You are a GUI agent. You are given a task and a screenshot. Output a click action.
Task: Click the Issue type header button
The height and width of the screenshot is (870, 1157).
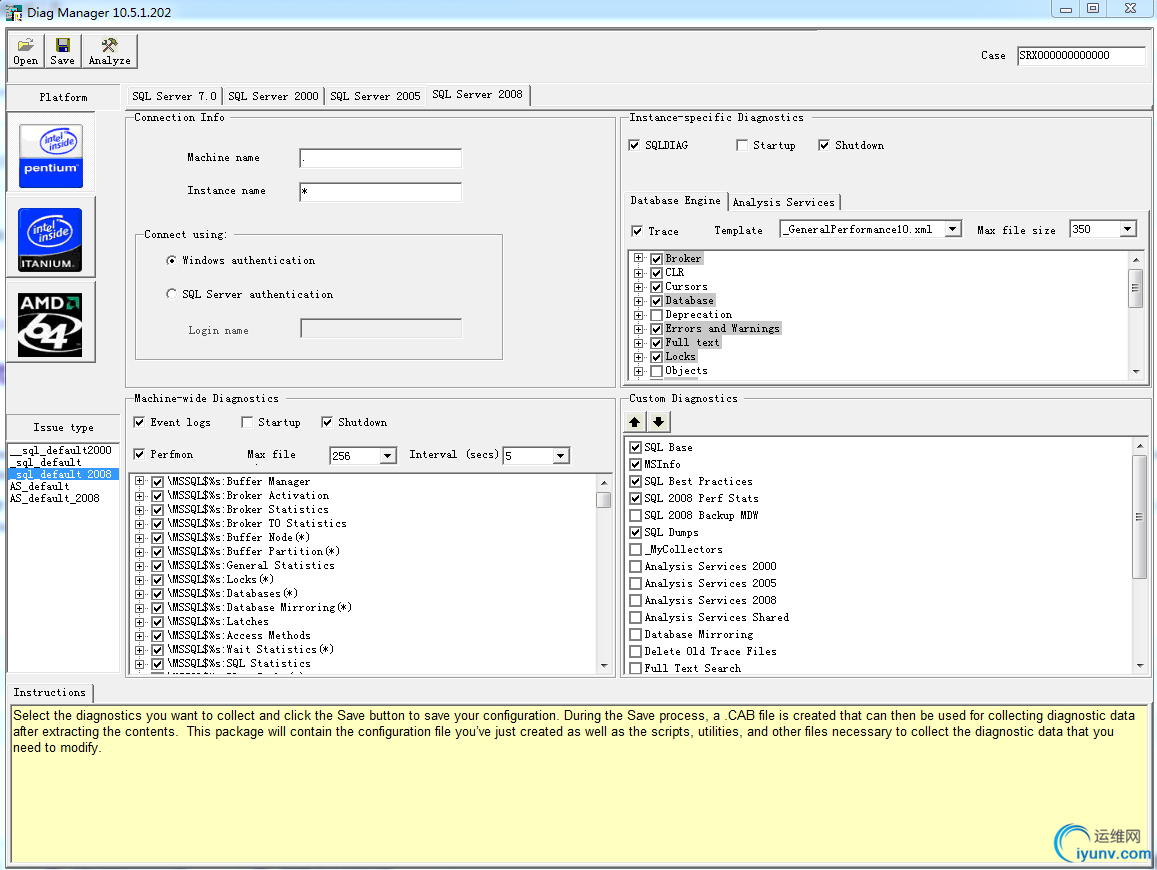63,427
